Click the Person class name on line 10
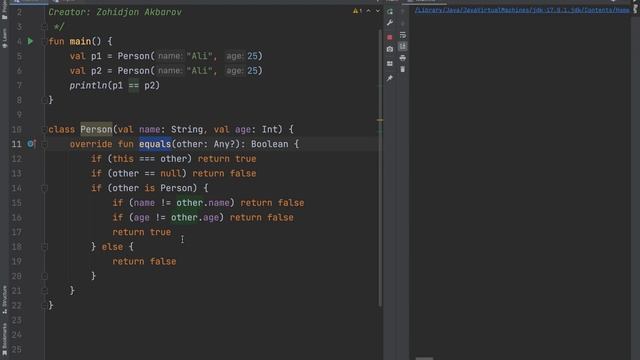The height and width of the screenshot is (360, 640). [x=96, y=129]
